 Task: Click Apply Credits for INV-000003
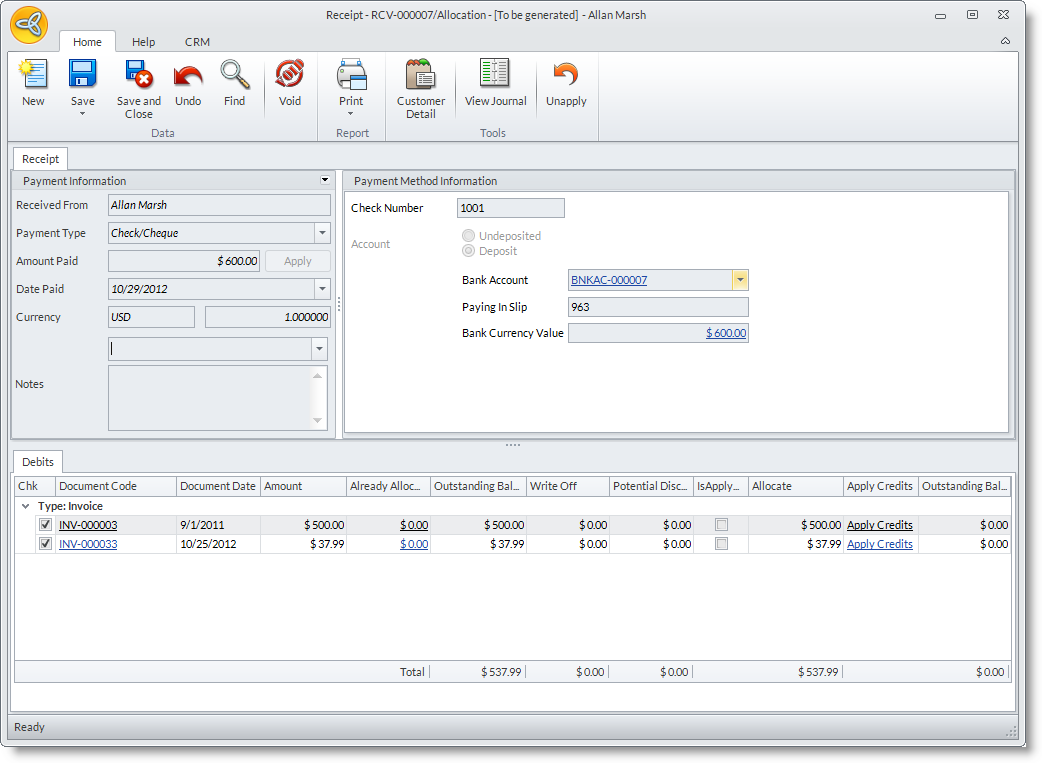pyautogui.click(x=879, y=525)
